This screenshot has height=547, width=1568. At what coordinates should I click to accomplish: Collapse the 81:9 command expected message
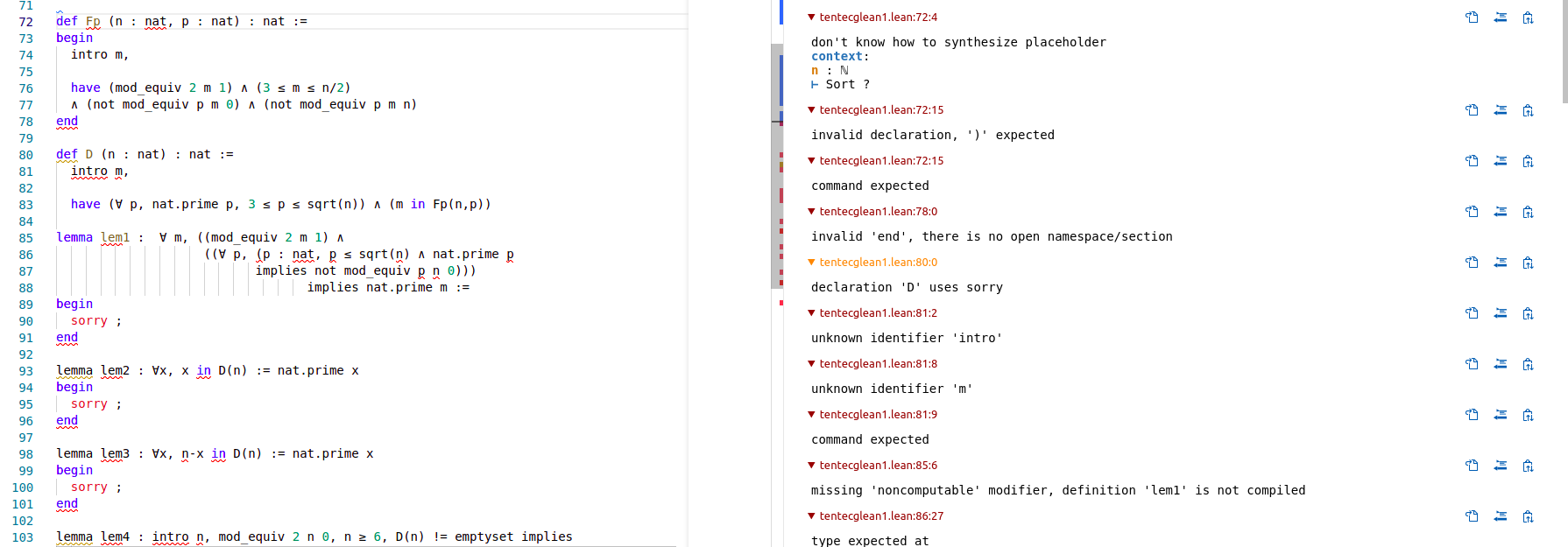click(811, 415)
